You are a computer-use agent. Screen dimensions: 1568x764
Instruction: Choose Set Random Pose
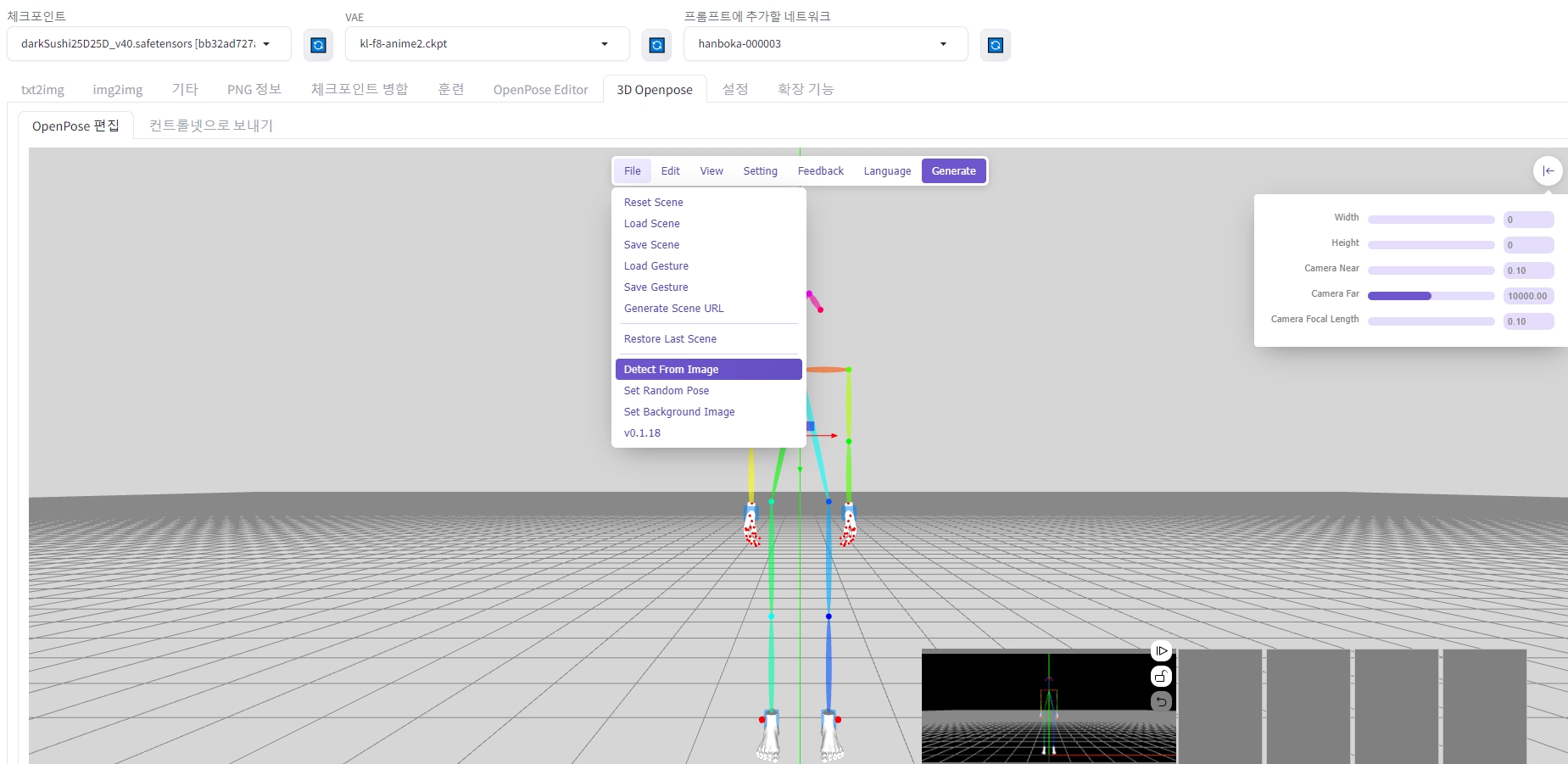pyautogui.click(x=709, y=390)
